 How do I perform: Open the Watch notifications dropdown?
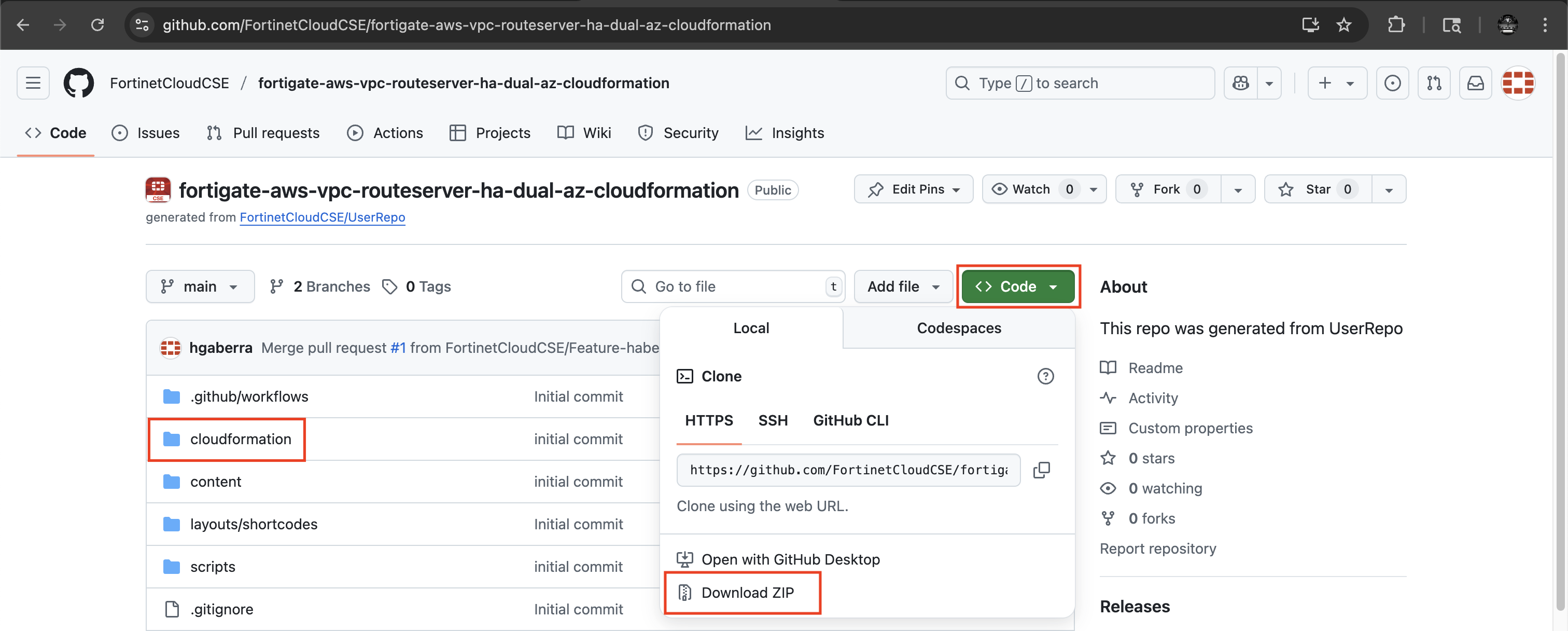click(1044, 189)
